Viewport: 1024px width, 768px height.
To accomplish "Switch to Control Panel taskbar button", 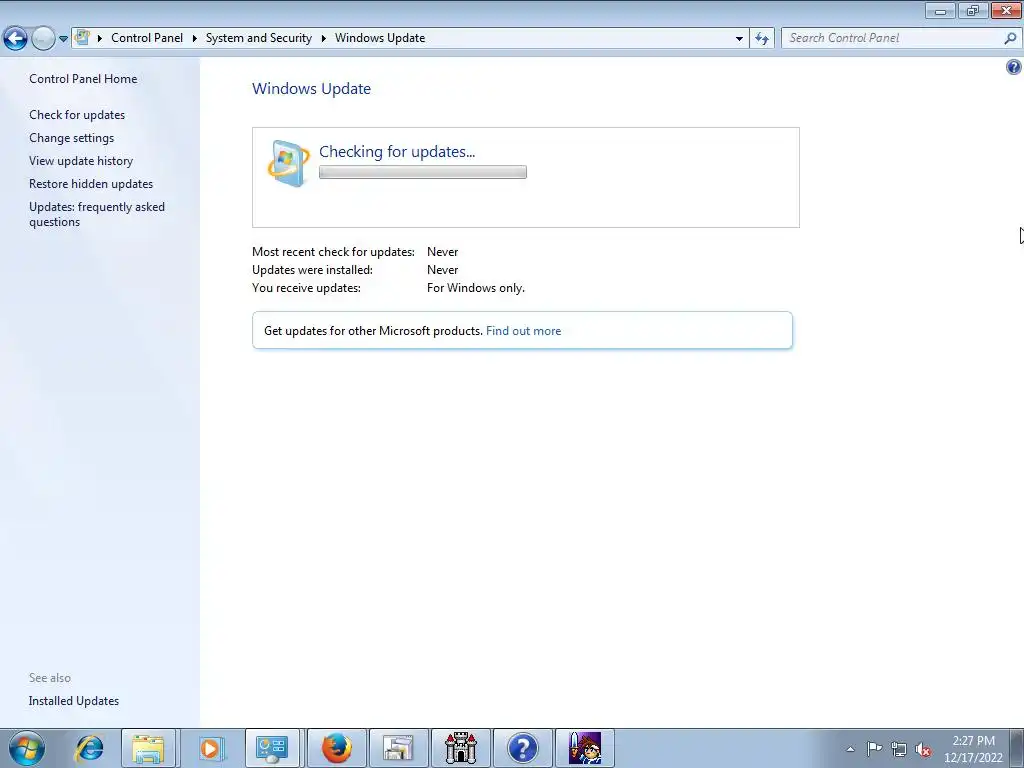I will coord(272,748).
